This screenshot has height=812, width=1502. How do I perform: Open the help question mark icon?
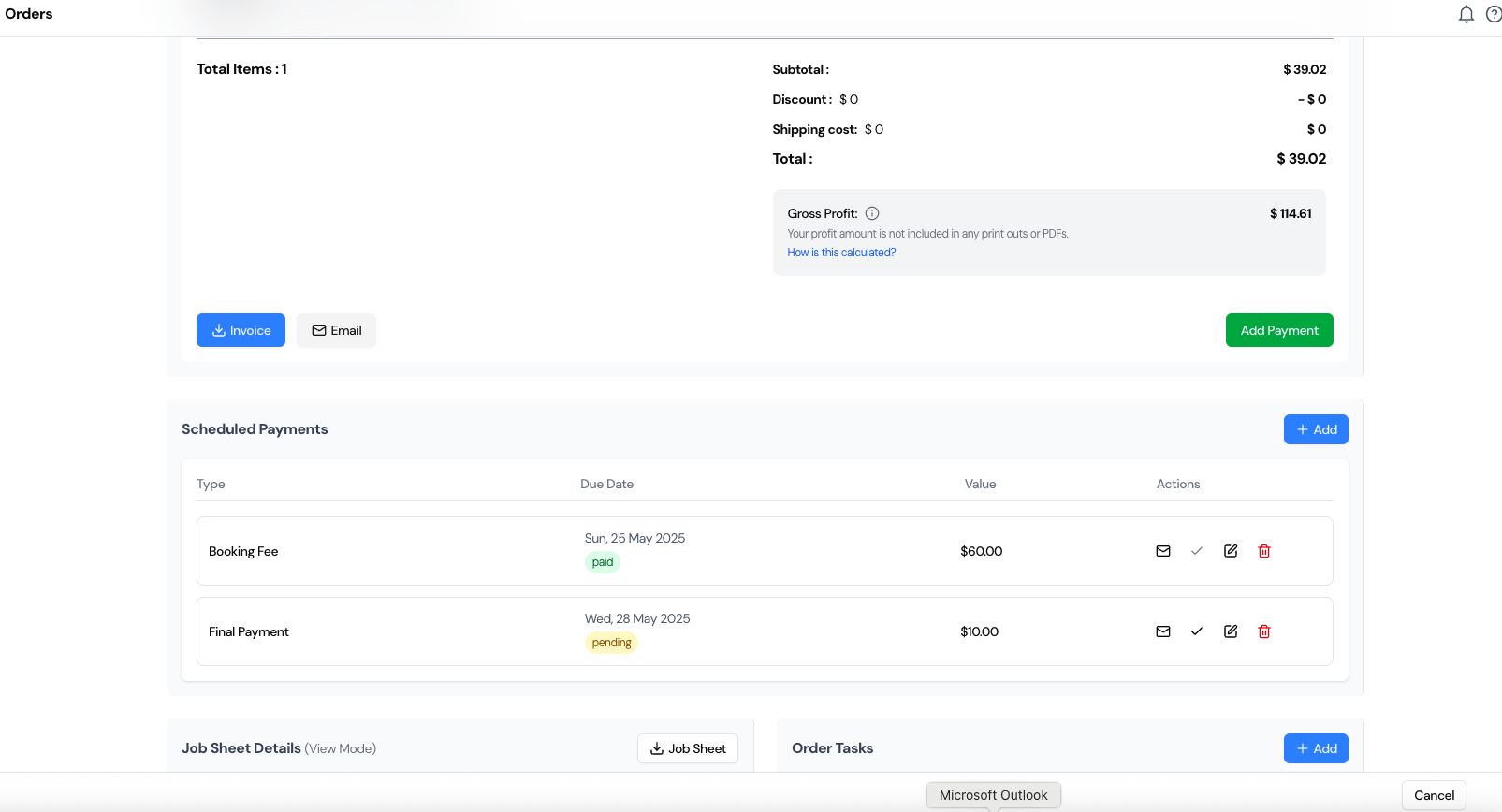pos(1494,14)
